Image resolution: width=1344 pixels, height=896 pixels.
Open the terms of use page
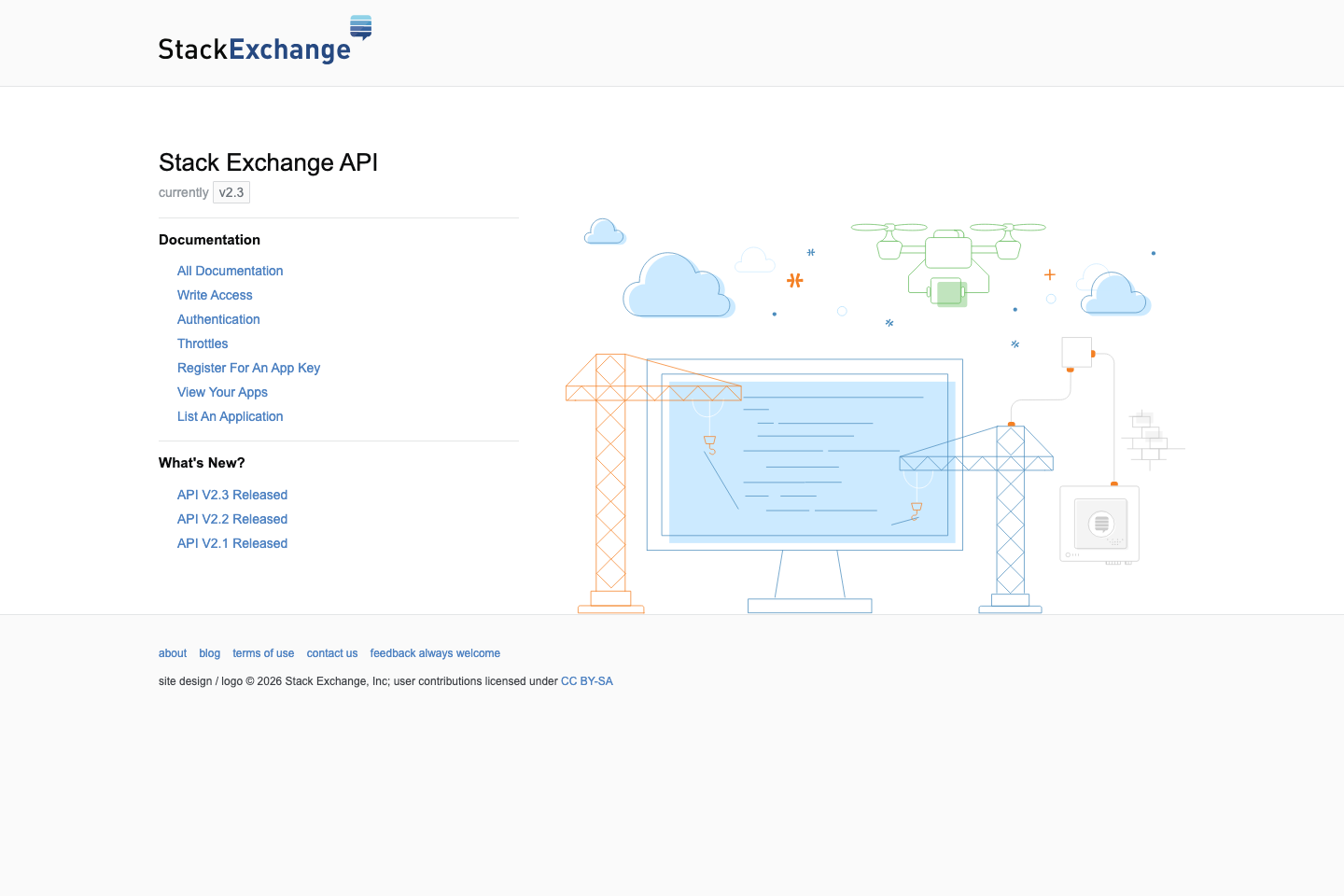263,653
